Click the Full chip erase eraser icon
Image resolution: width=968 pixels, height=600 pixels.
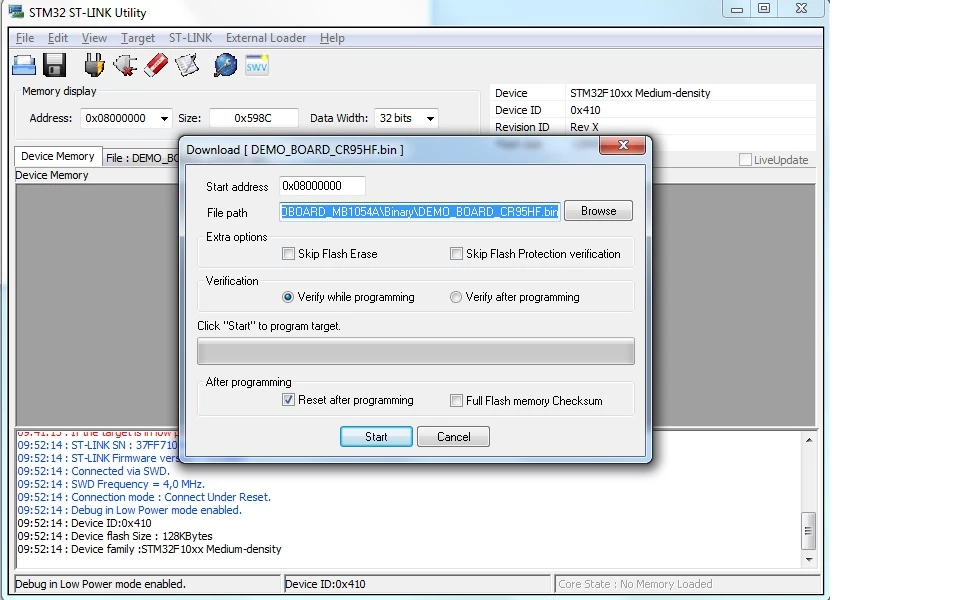156,65
